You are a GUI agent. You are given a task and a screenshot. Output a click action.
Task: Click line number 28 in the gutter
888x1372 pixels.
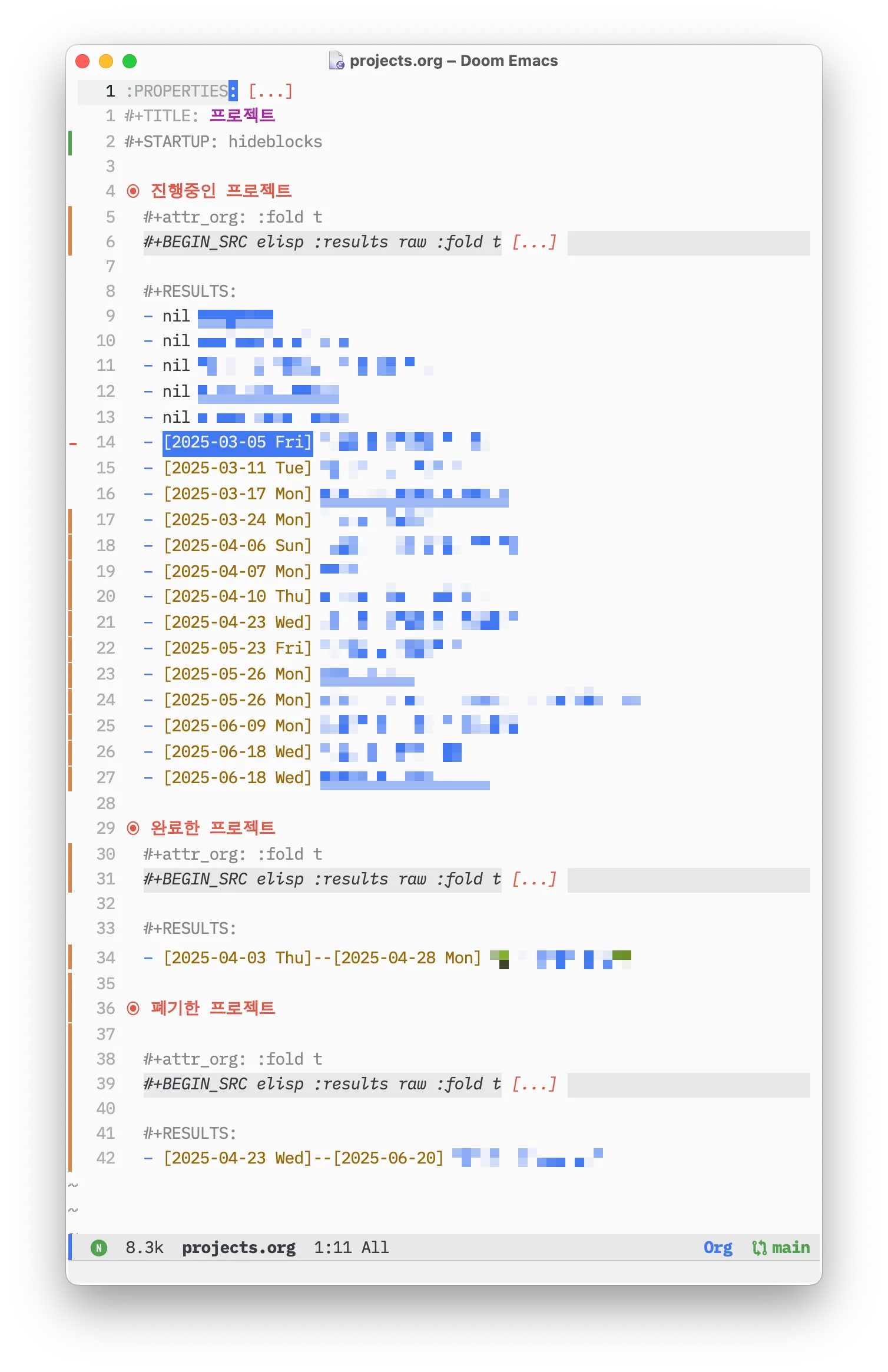(105, 804)
